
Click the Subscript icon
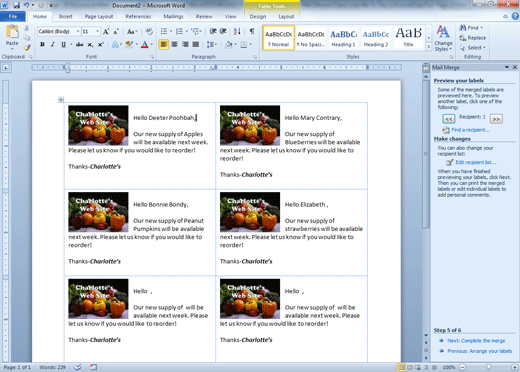[90, 44]
